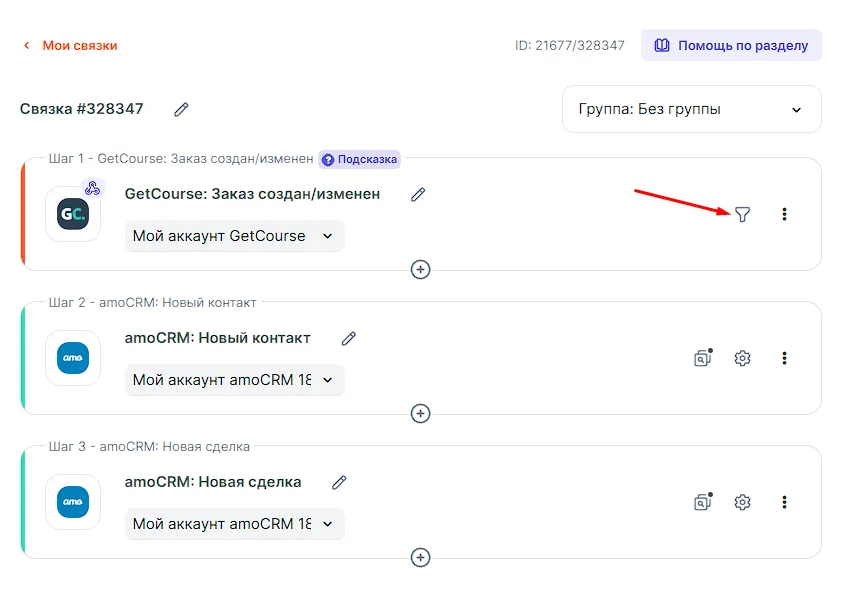Expand the Группа: Без группы dropdown
The image size is (853, 600).
tap(691, 109)
